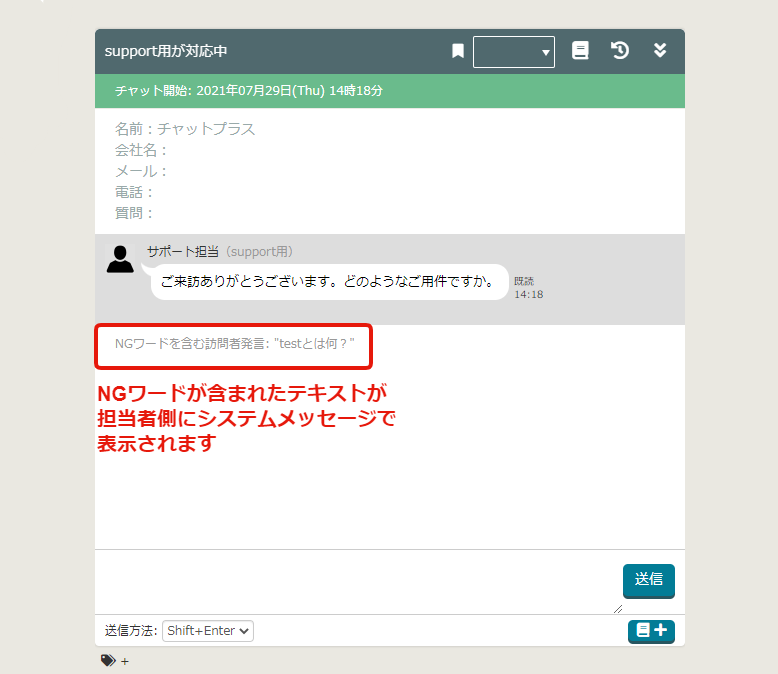Open the canned responses book icon
Image resolution: width=778 pixels, height=674 pixels.
click(x=580, y=51)
